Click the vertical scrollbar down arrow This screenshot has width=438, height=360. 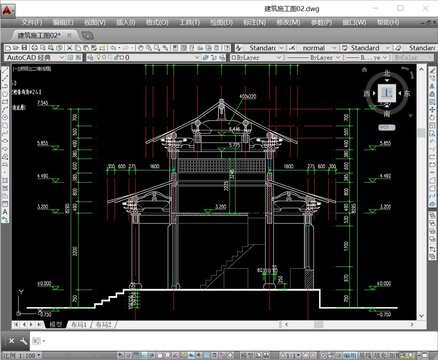coord(421,315)
